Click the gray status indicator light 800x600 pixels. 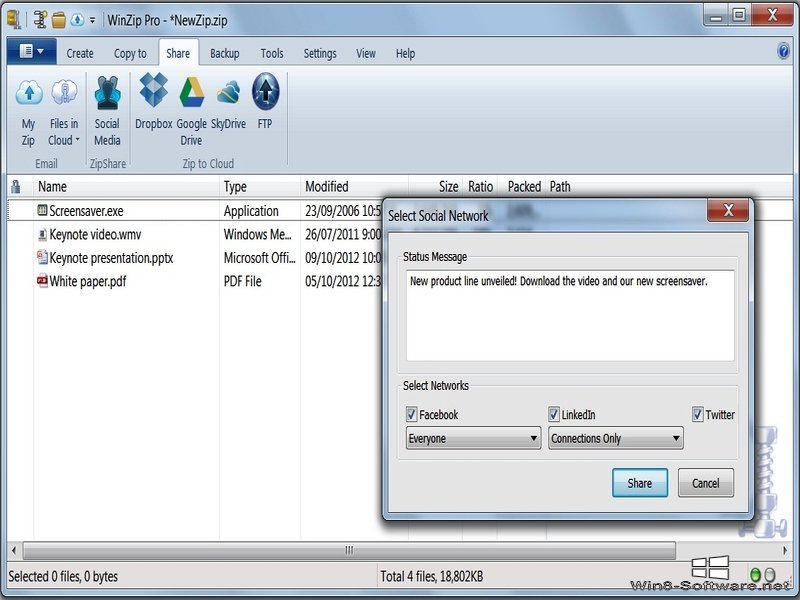click(770, 574)
